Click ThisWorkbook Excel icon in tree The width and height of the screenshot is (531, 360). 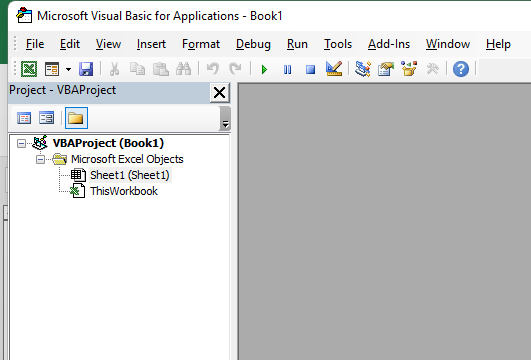(x=78, y=191)
